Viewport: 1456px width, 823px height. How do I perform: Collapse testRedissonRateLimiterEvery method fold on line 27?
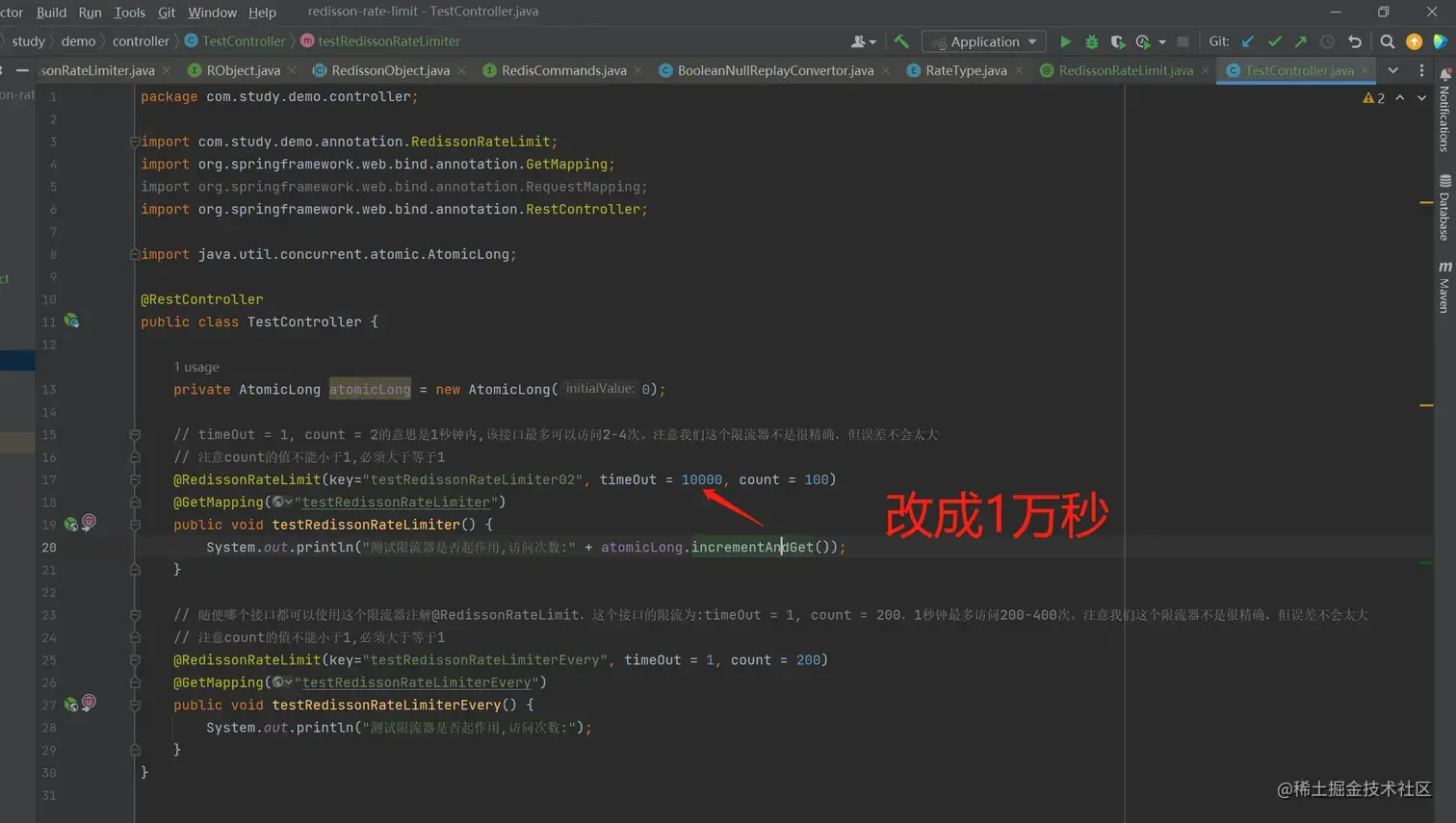point(135,706)
